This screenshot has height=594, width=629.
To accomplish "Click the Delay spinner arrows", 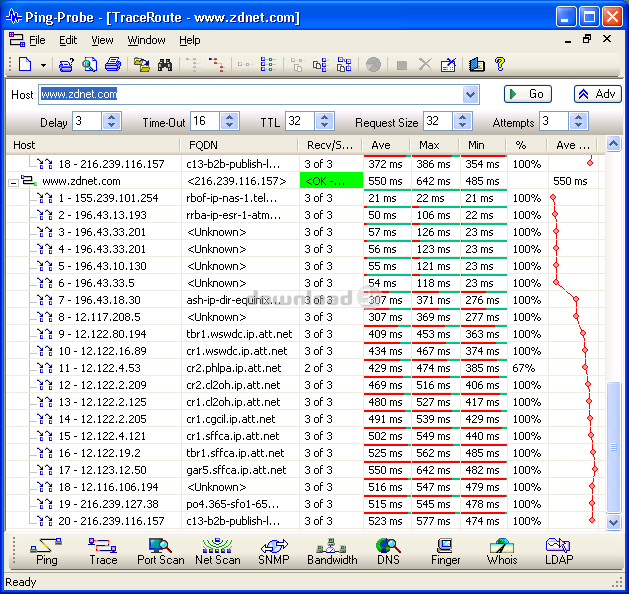I will click(111, 121).
